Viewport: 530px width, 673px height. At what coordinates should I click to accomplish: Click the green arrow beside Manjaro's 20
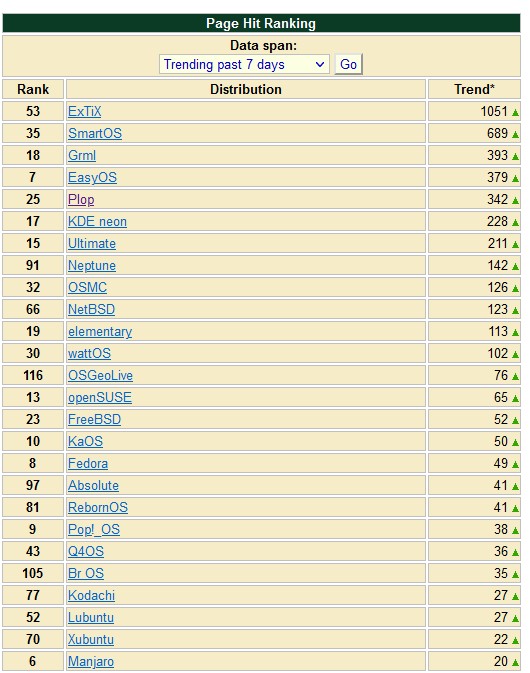(x=515, y=662)
